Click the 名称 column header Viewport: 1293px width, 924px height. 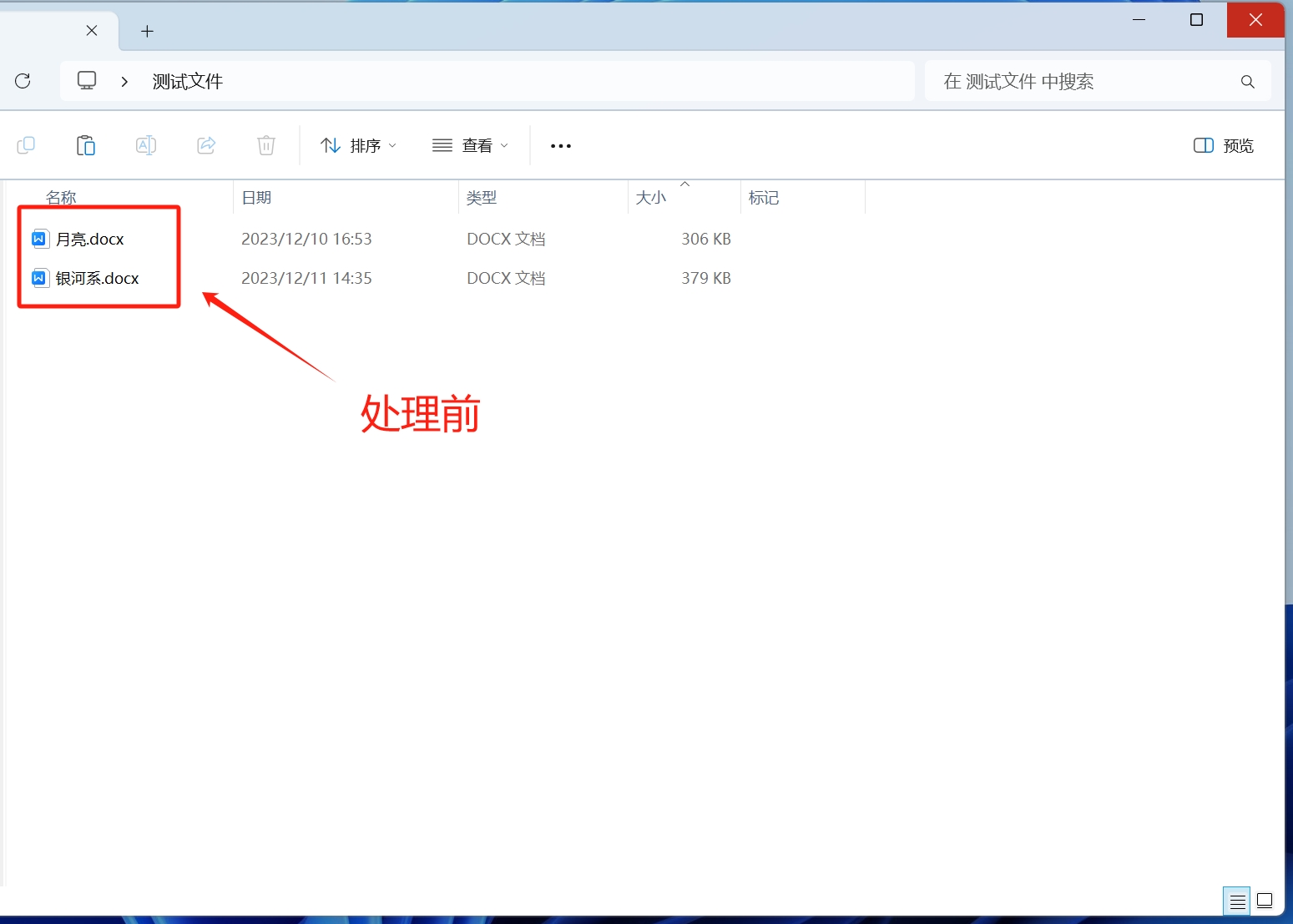point(61,197)
